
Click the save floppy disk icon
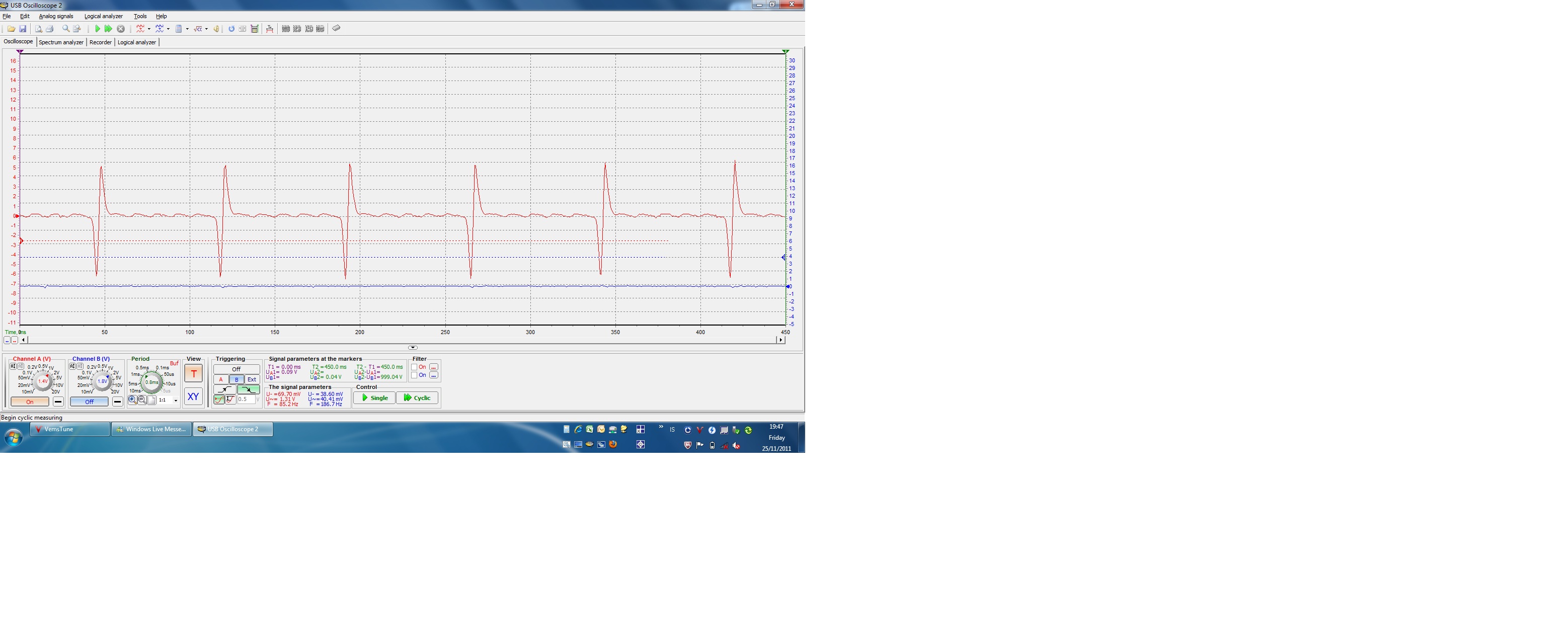click(x=23, y=29)
